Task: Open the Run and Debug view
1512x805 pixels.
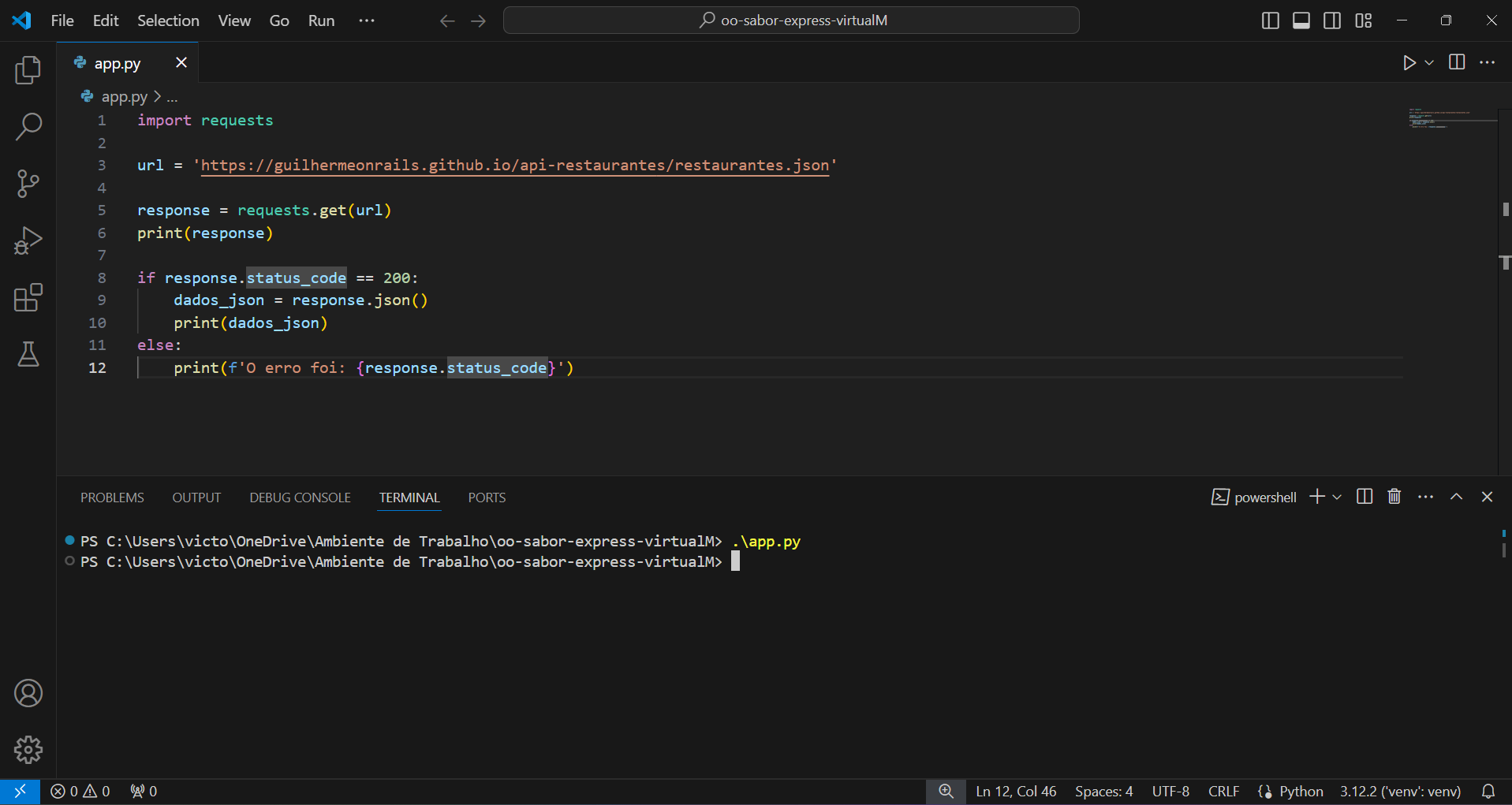Action: pos(28,240)
